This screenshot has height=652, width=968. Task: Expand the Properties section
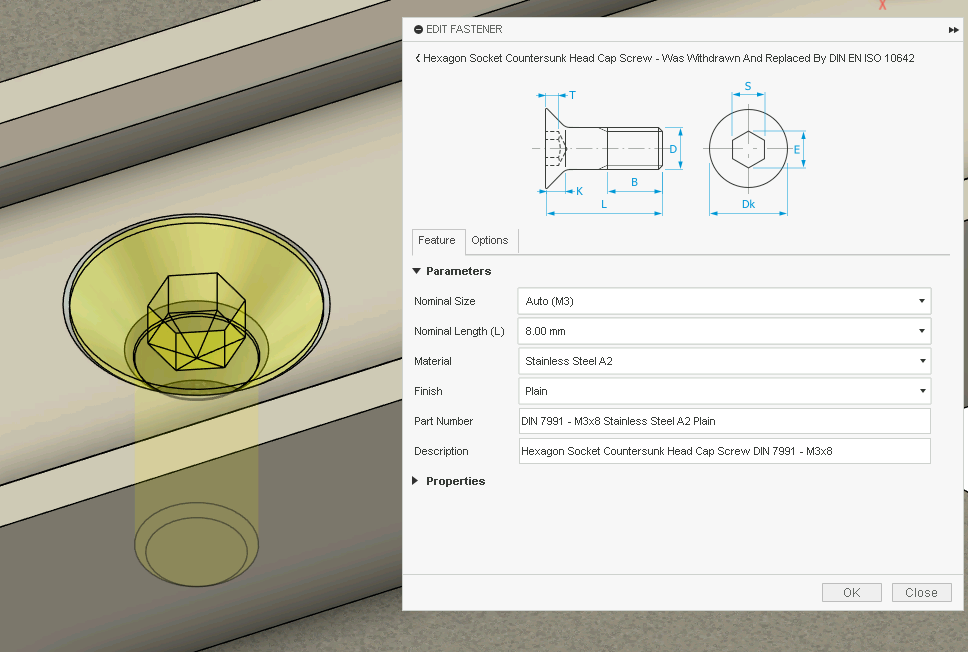point(418,481)
